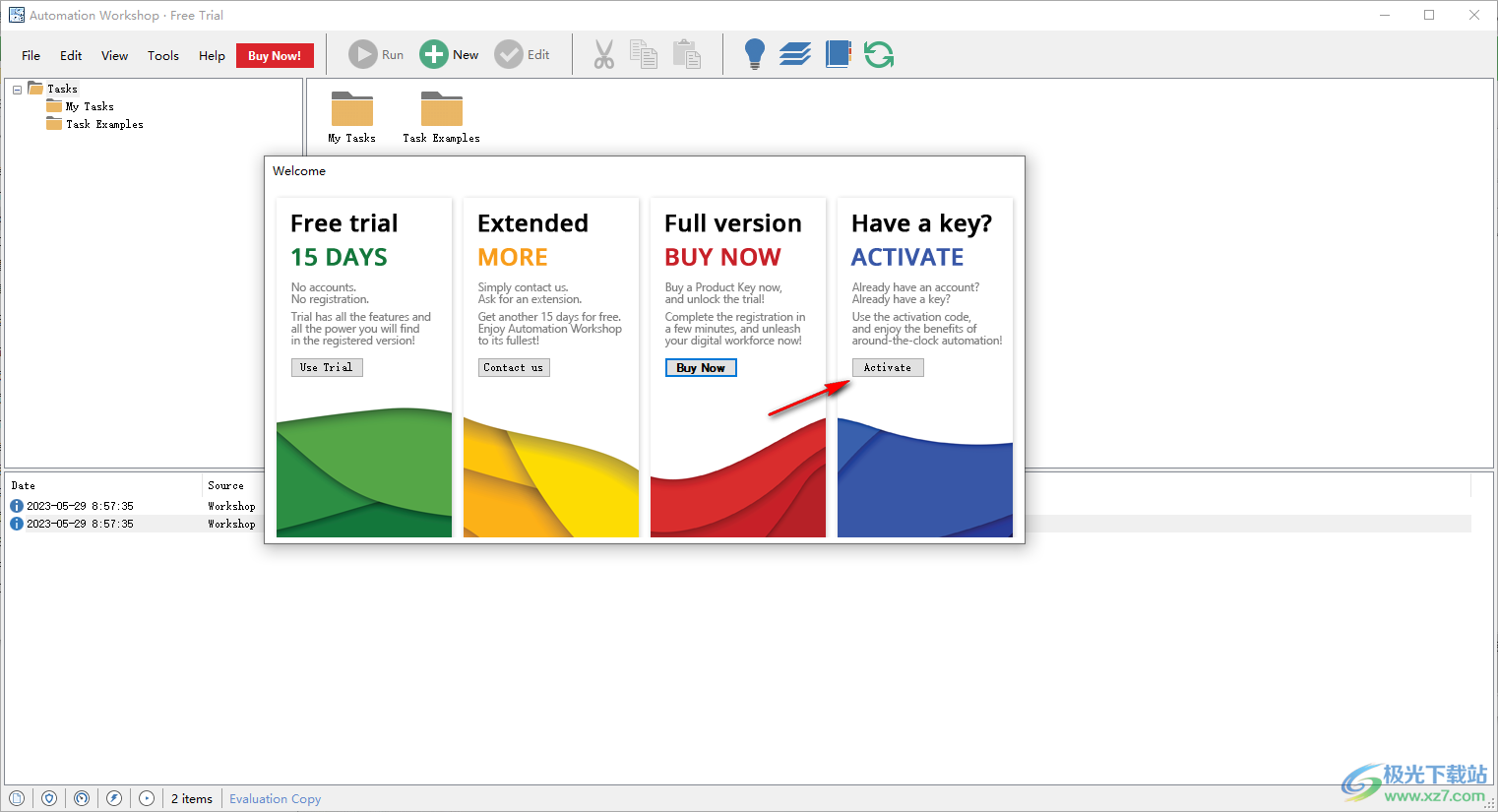Click the light bulb icon
This screenshot has height=812, width=1498.
(x=755, y=54)
